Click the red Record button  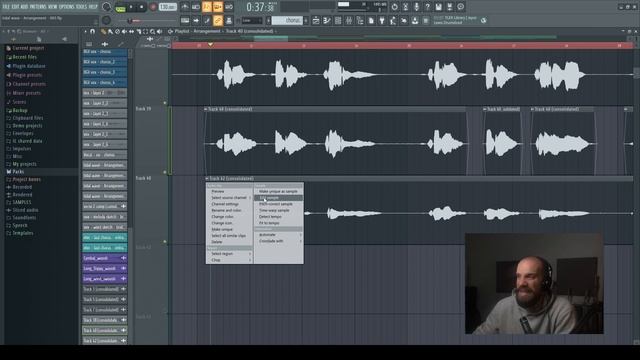coord(153,7)
